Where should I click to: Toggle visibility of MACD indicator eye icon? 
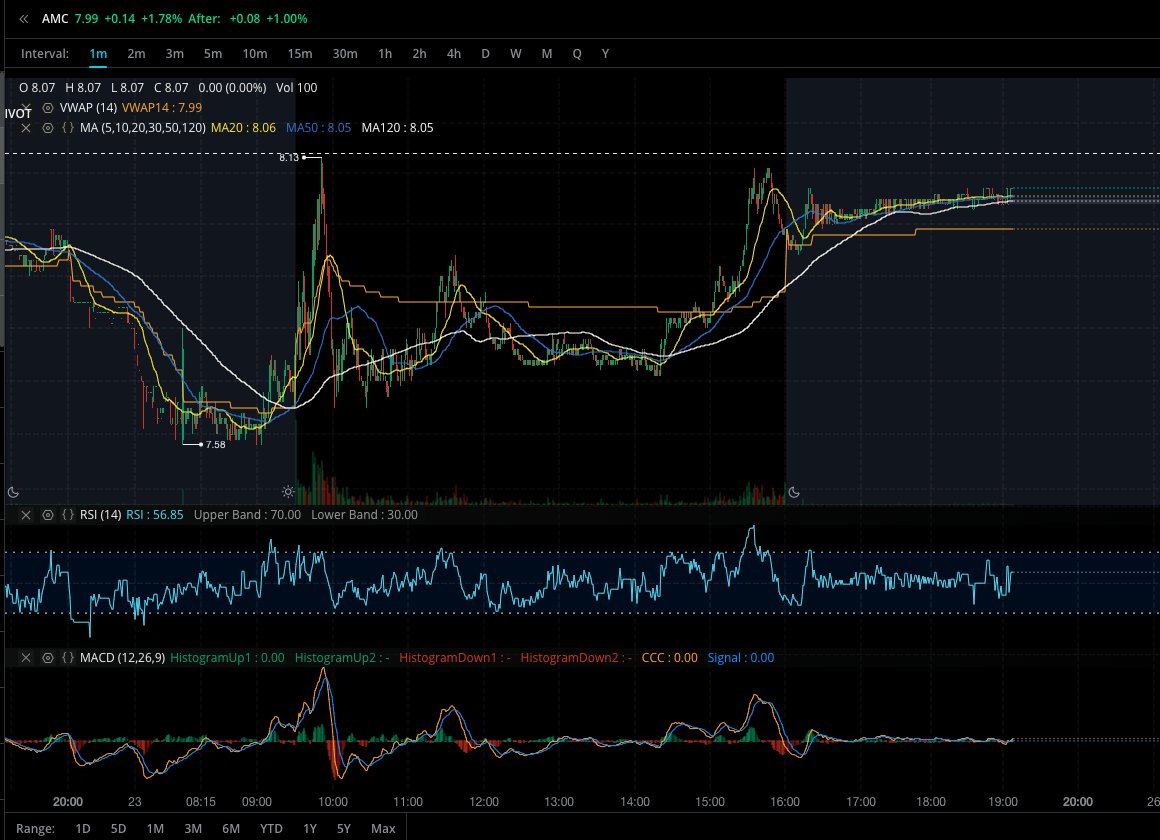coord(48,658)
